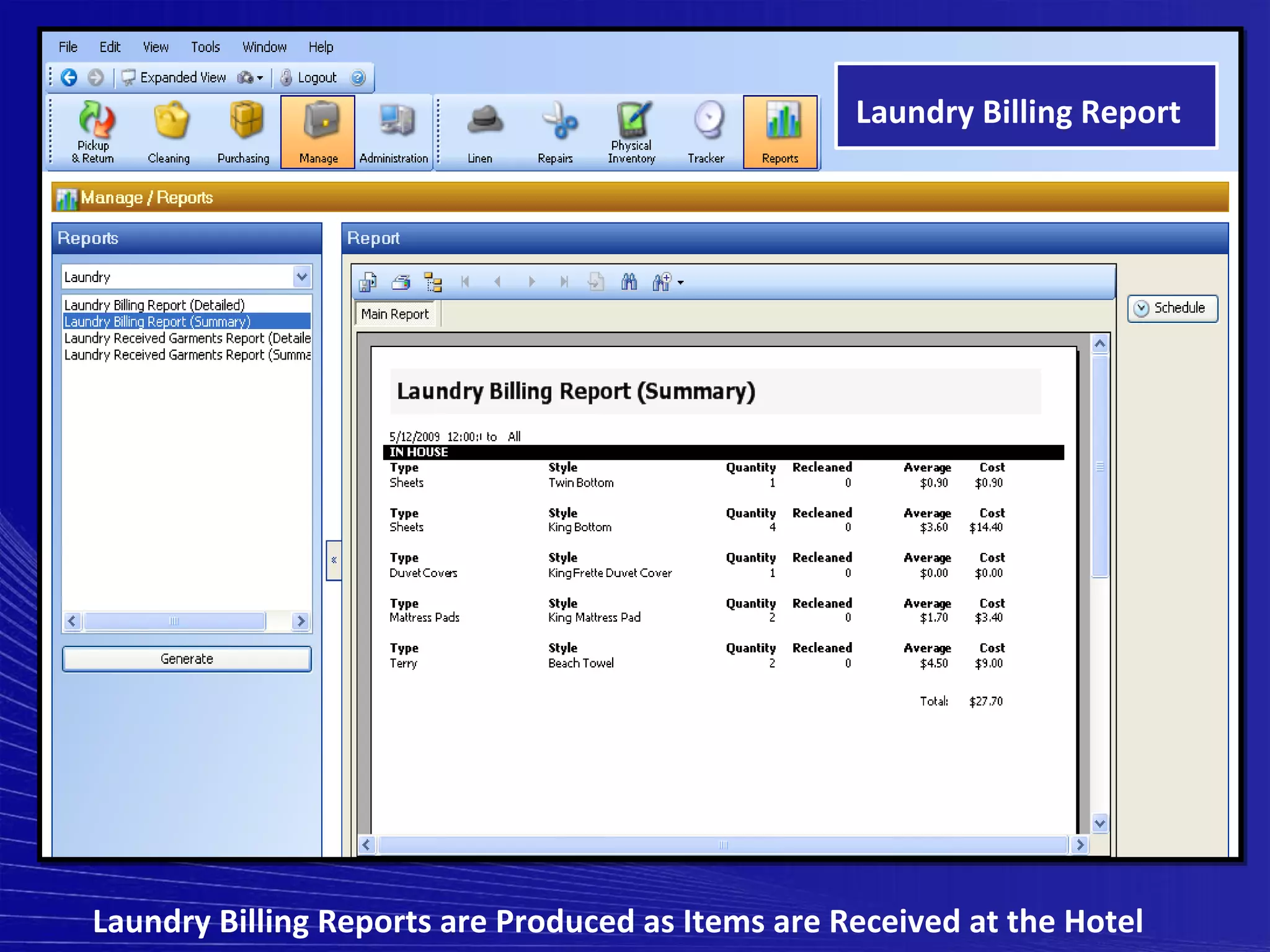This screenshot has width=1270, height=952.
Task: Open the Window menu
Action: 264,47
